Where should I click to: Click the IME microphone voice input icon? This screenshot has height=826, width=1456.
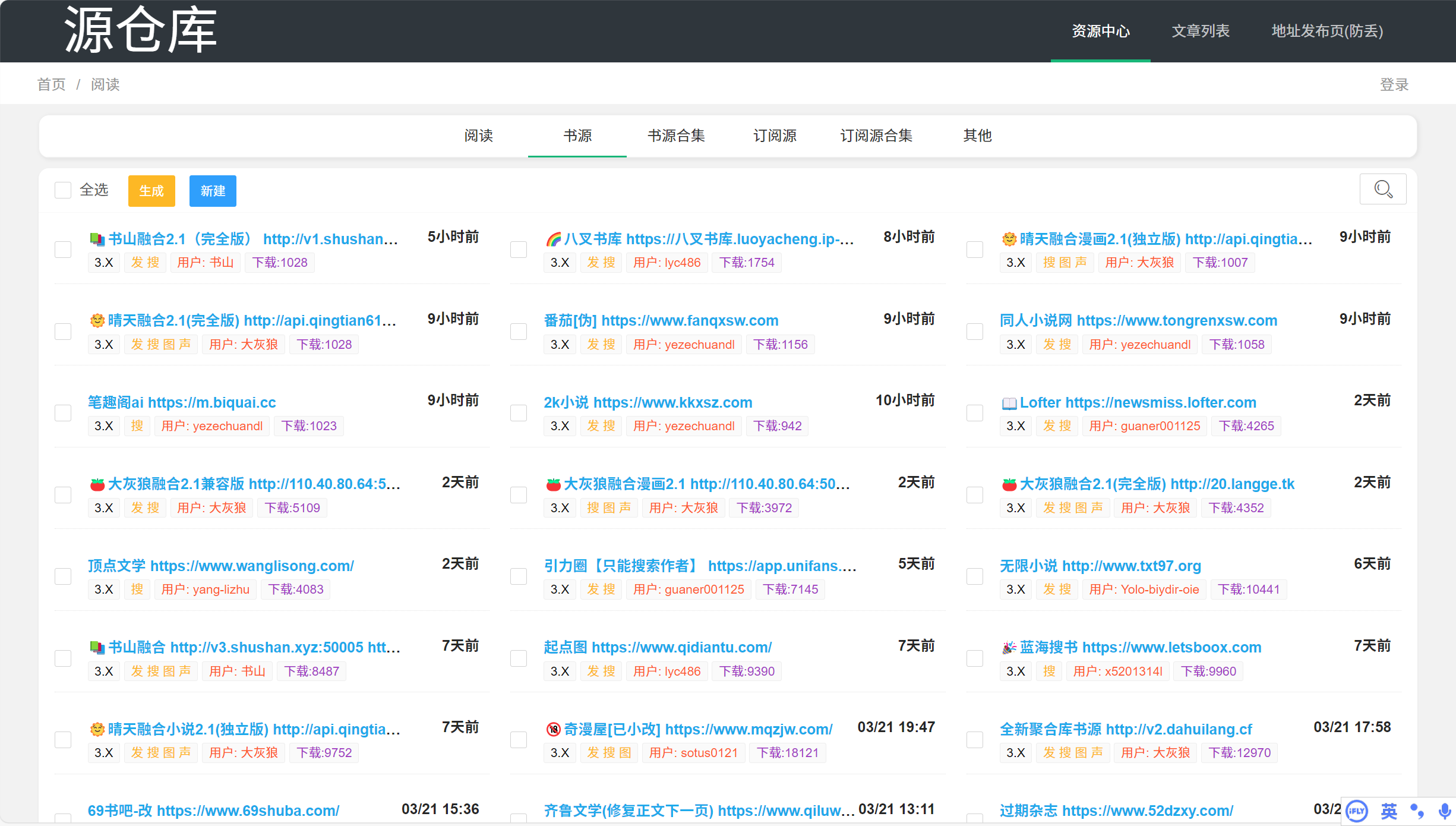tap(1445, 811)
